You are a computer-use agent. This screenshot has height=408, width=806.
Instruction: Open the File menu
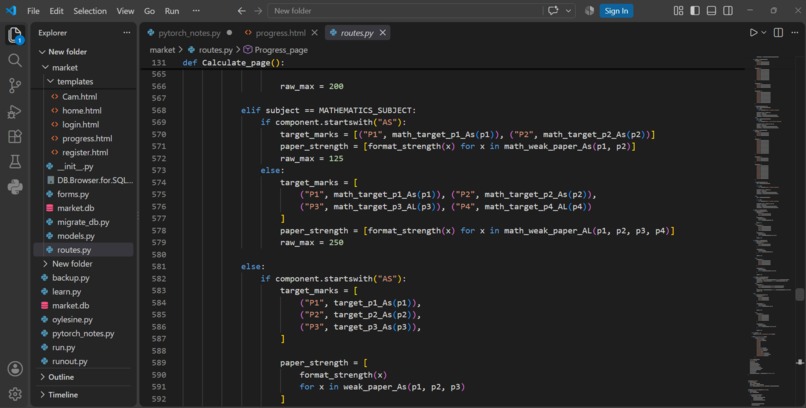[x=33, y=11]
